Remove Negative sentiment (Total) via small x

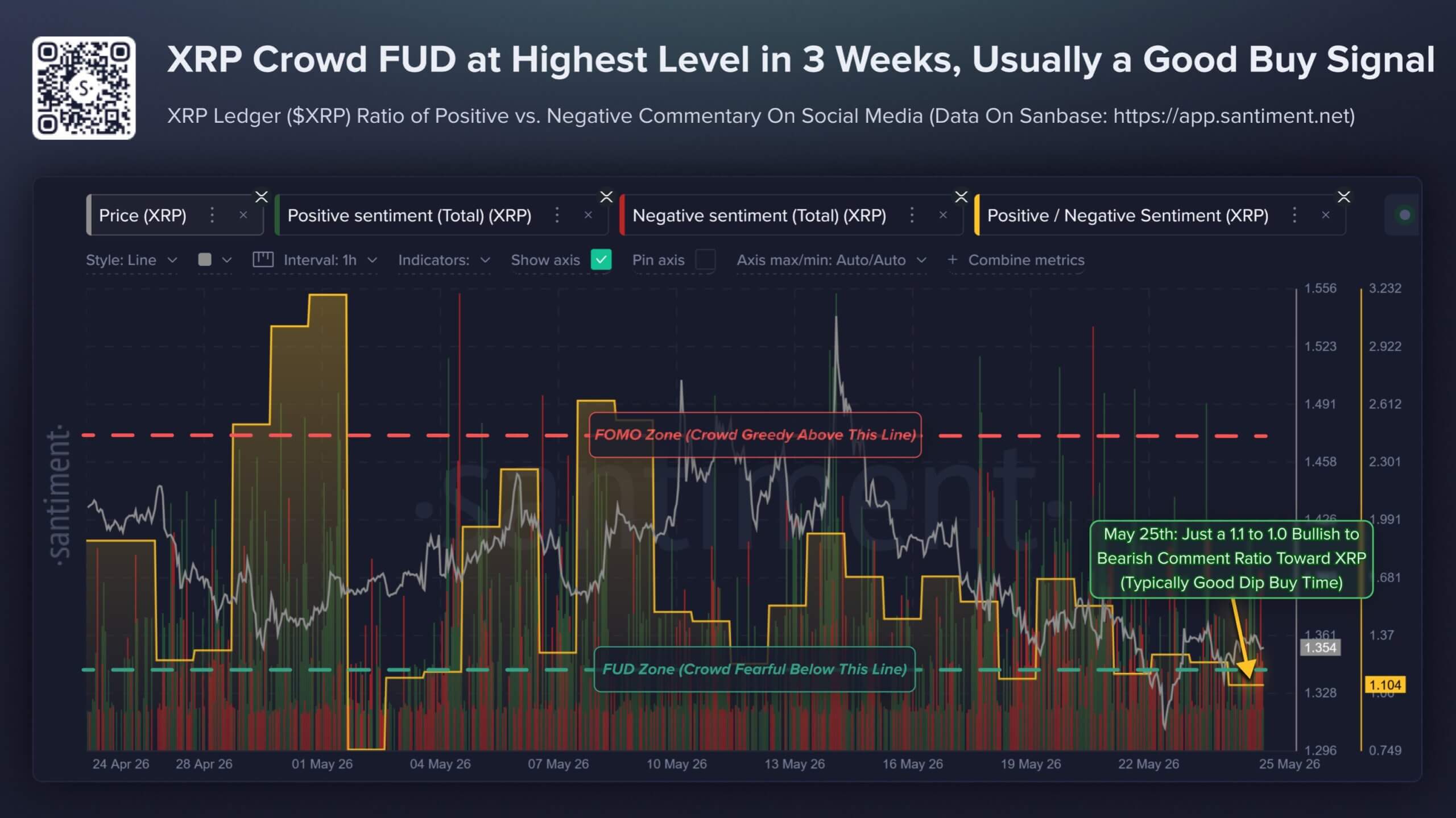[x=943, y=215]
